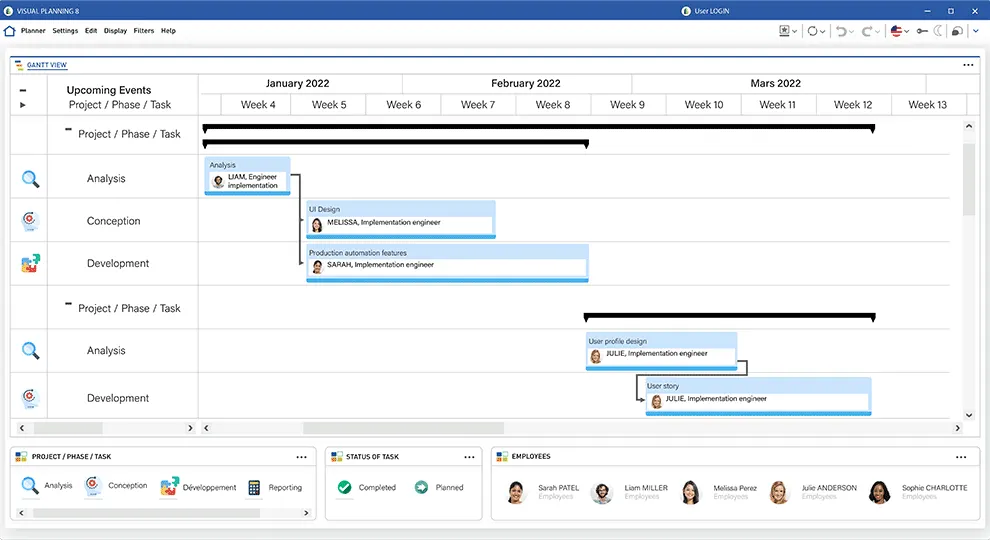Click the key icon in top toolbar
This screenshot has height=540, width=990.
(x=921, y=31)
